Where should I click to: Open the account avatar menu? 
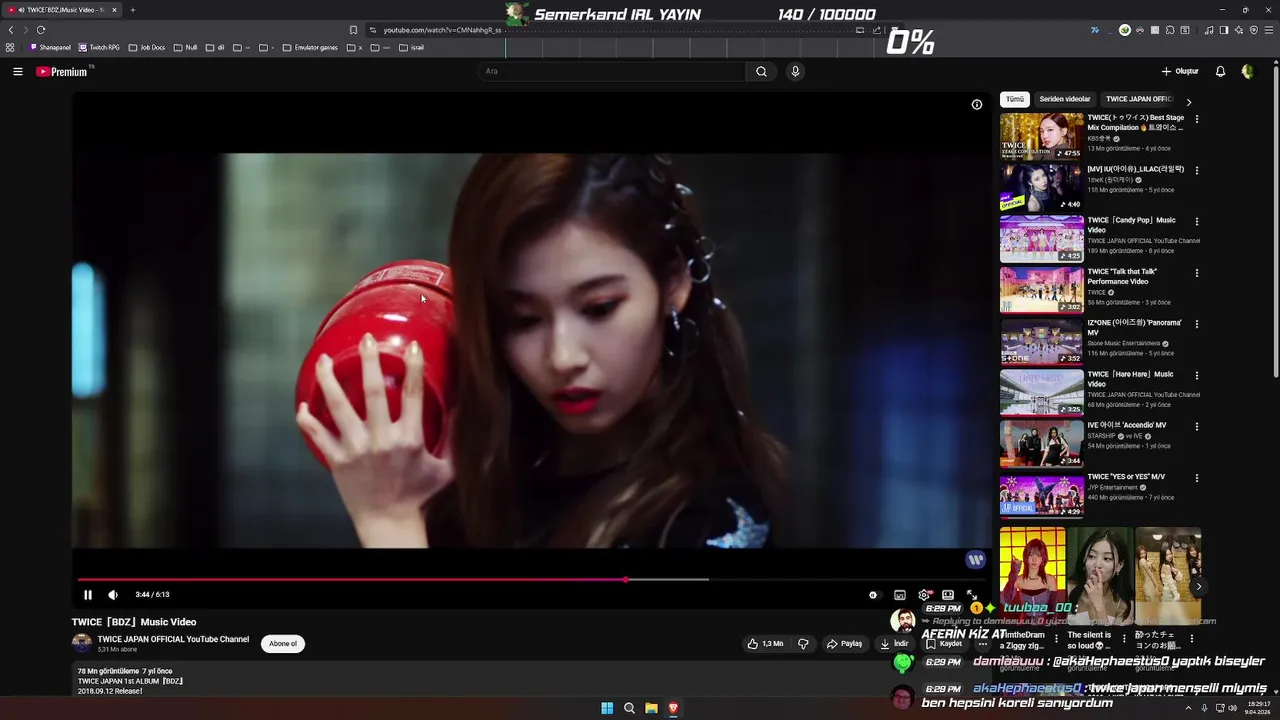click(1247, 71)
